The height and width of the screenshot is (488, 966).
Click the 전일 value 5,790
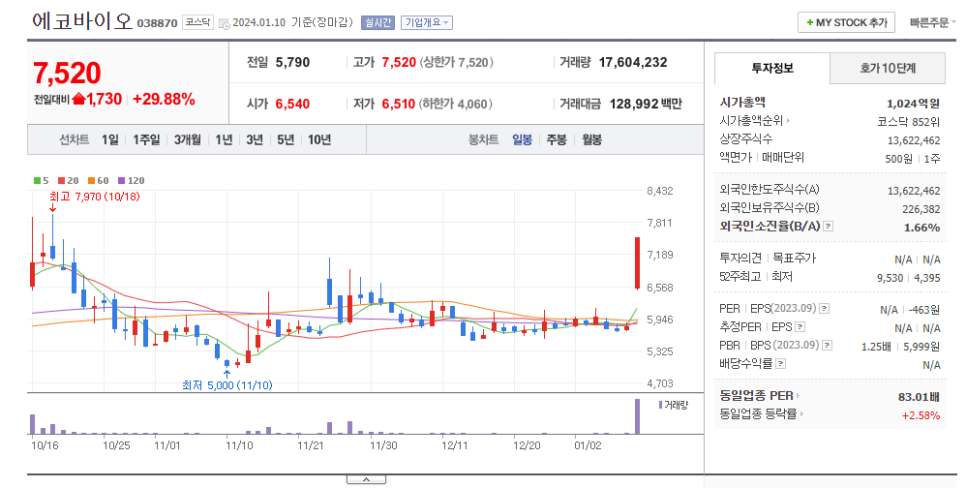[293, 62]
